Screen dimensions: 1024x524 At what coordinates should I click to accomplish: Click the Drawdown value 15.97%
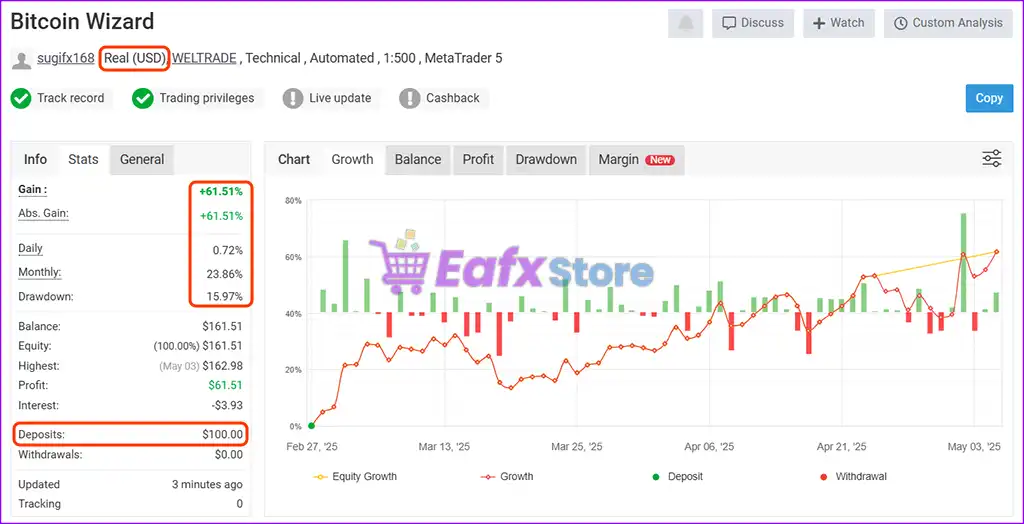coord(225,297)
